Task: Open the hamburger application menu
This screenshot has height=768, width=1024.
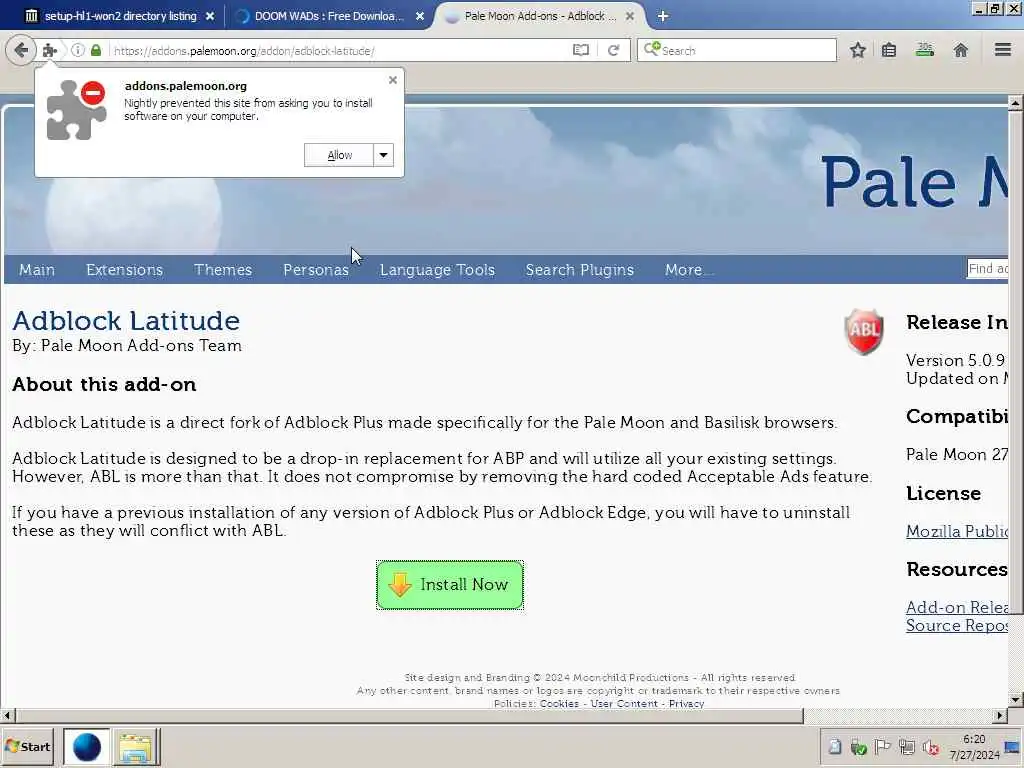Action: [1003, 50]
